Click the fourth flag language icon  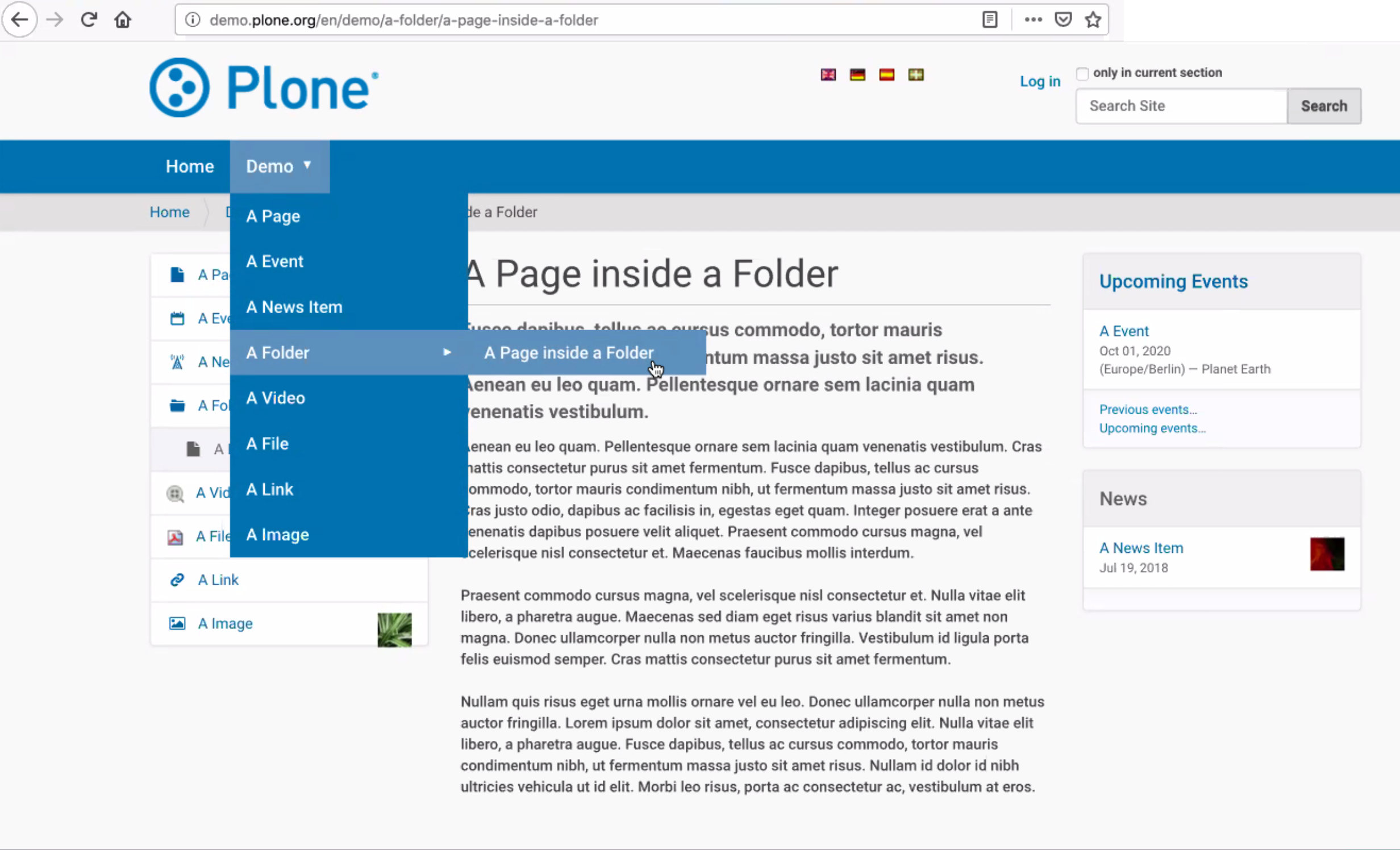click(915, 74)
